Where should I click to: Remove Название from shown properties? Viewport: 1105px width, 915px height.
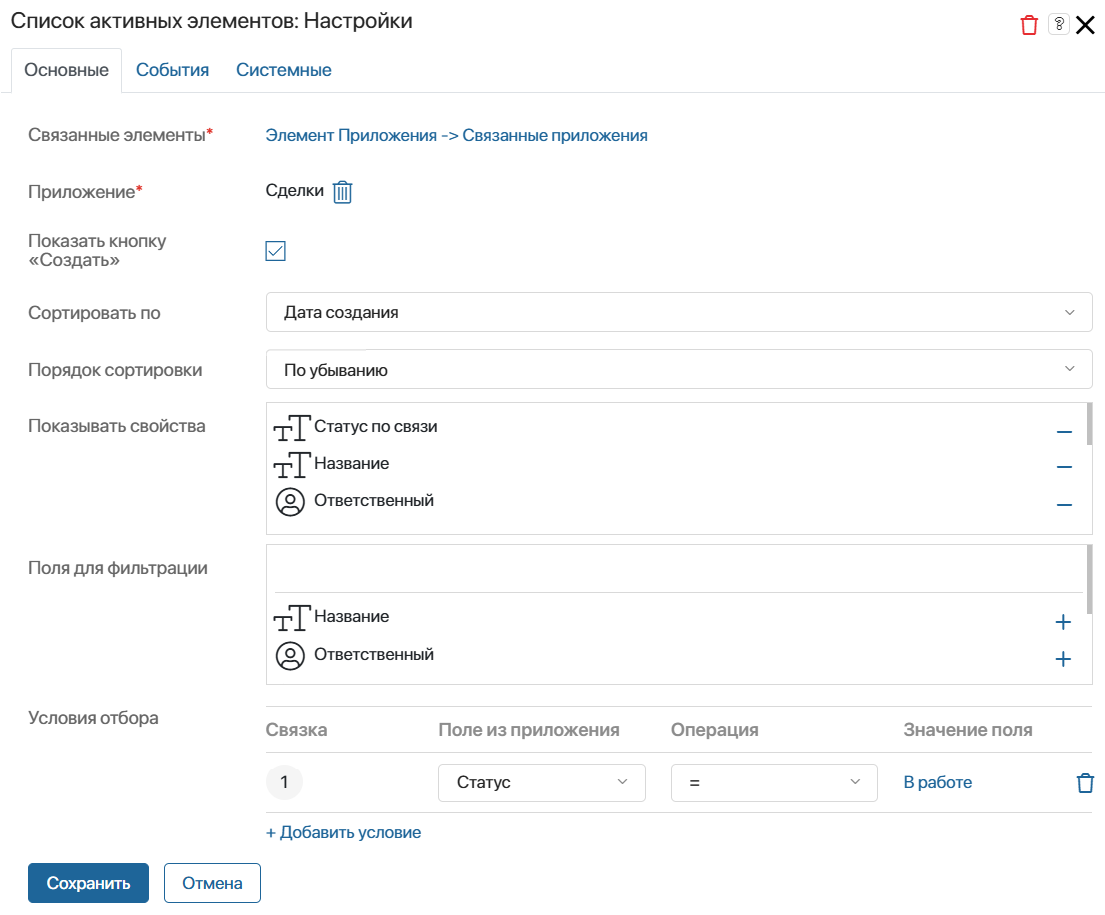(1064, 467)
